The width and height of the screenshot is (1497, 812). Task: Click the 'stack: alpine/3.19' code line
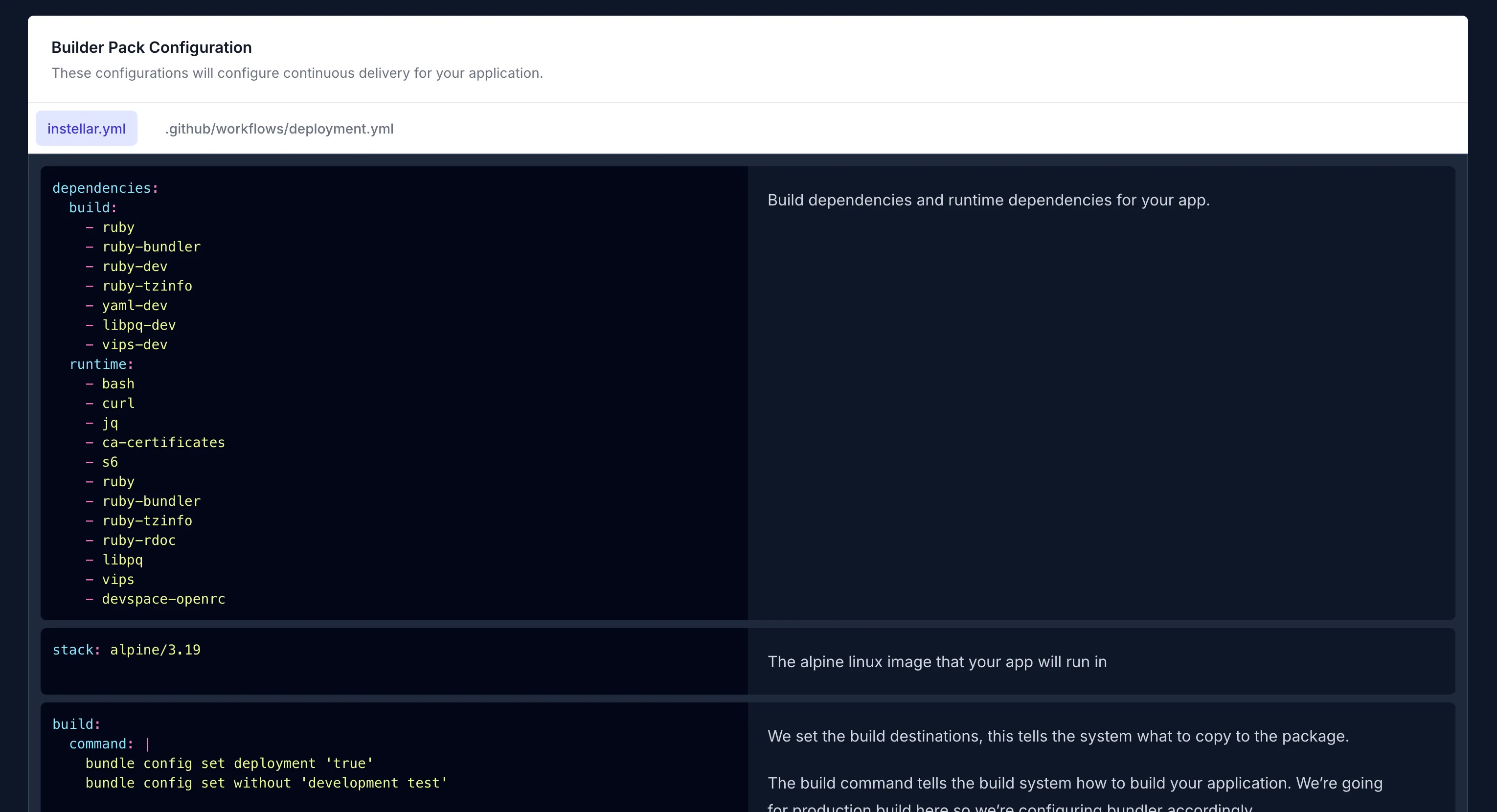coord(126,650)
